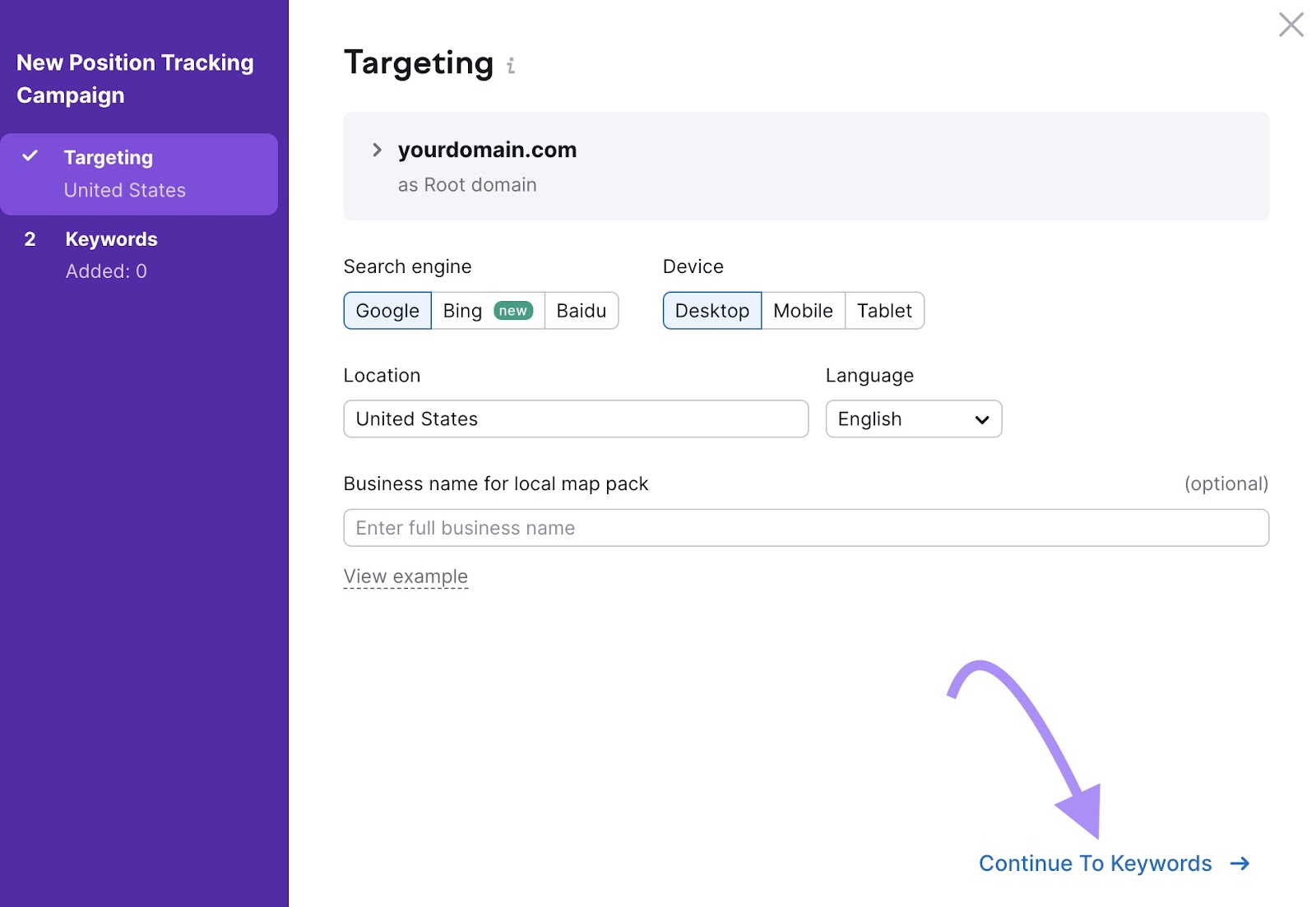The width and height of the screenshot is (1316, 907).
Task: Open the United States location field
Action: [x=575, y=419]
